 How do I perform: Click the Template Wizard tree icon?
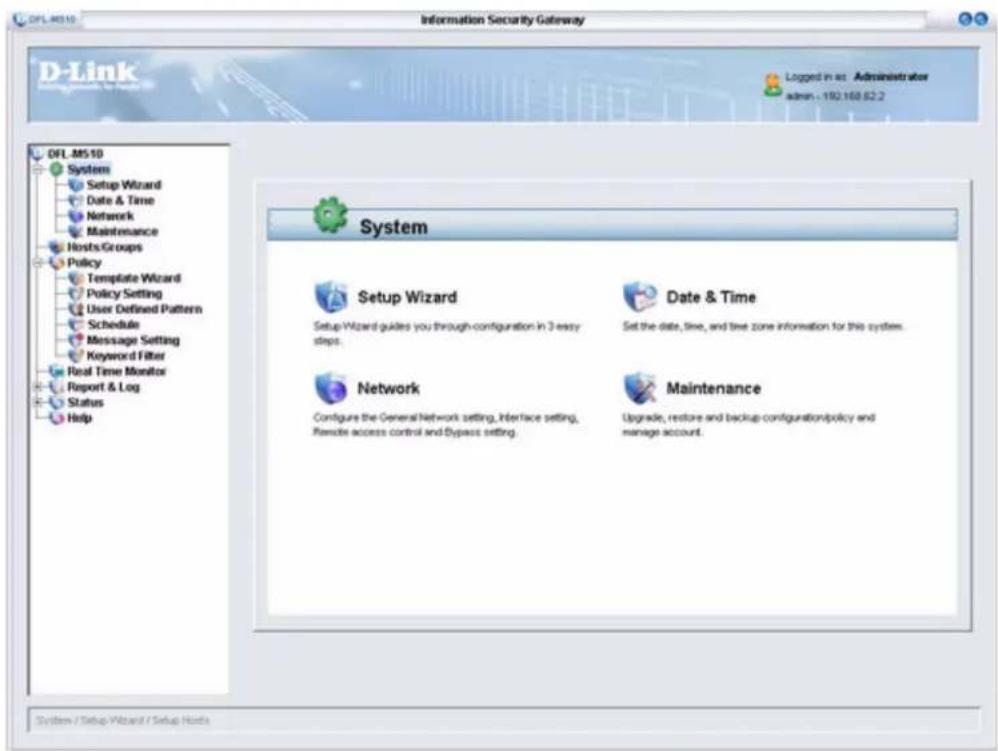pyautogui.click(x=76, y=278)
